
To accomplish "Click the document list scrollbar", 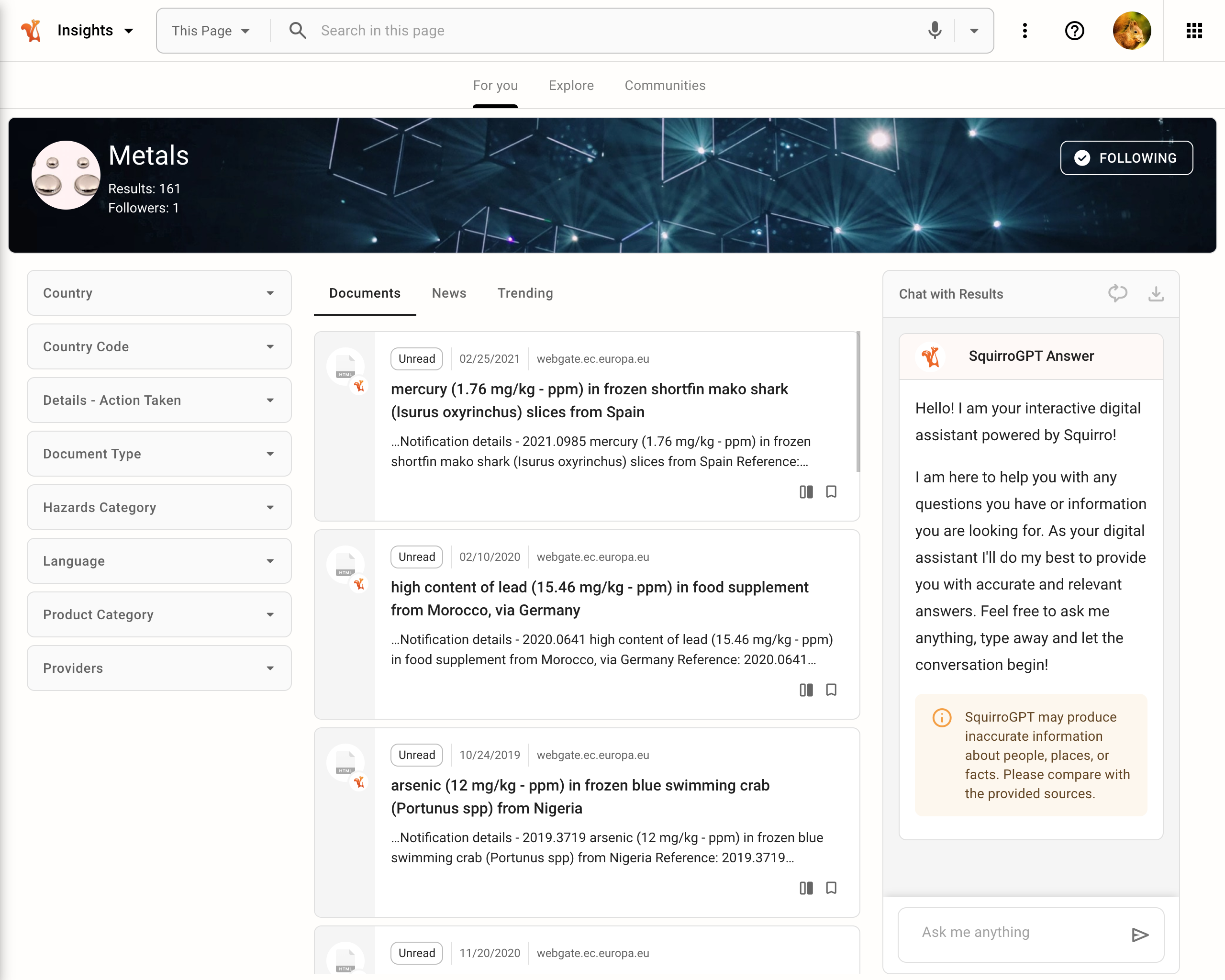I will (858, 402).
